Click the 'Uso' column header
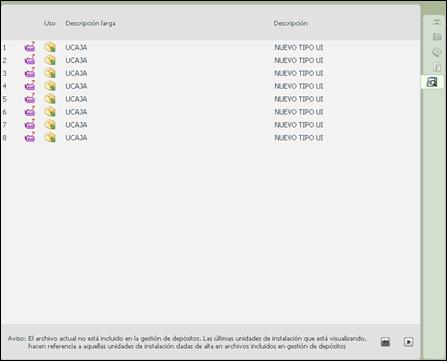Viewport: 447px width, 361px height. (50, 23)
